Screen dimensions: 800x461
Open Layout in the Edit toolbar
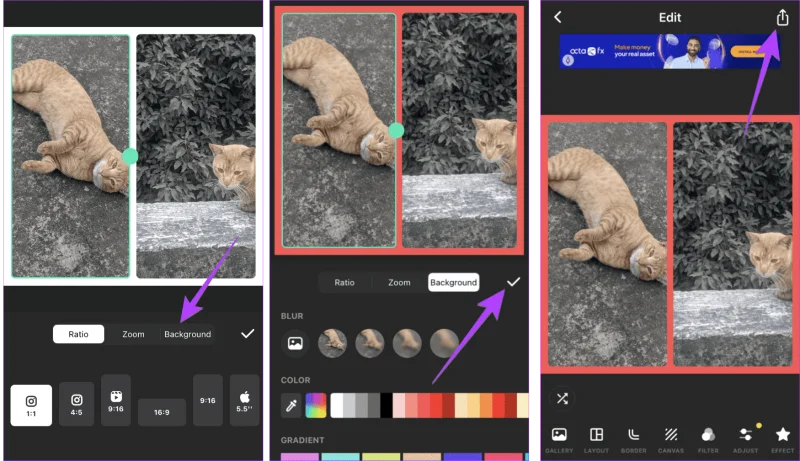(596, 440)
